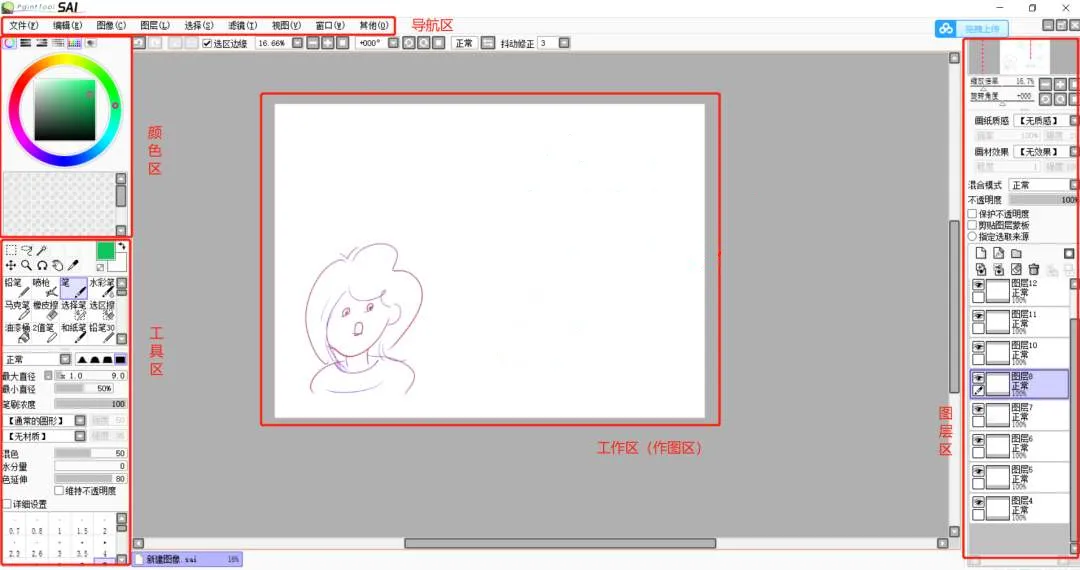Open the 滤镜(T) menu
Screen dimensions: 1080x570
pyautogui.click(x=242, y=24)
